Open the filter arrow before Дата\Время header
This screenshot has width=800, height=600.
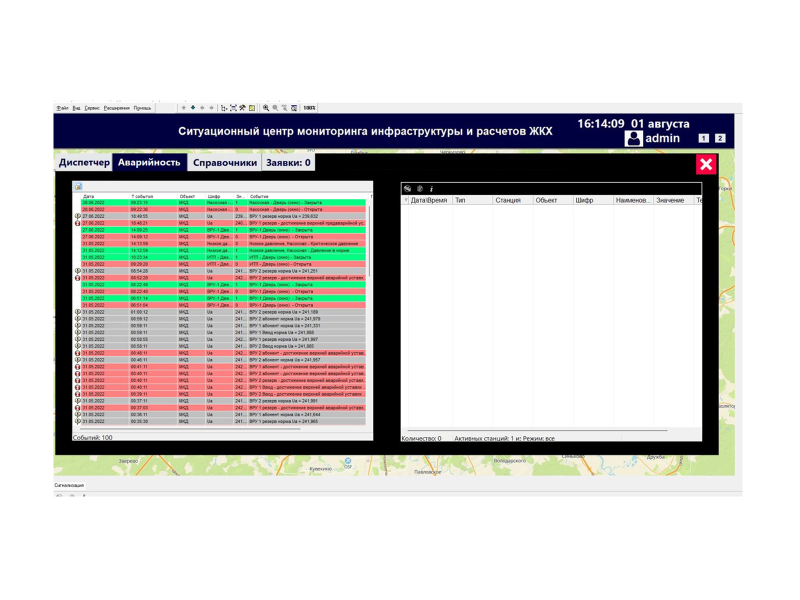coord(406,201)
